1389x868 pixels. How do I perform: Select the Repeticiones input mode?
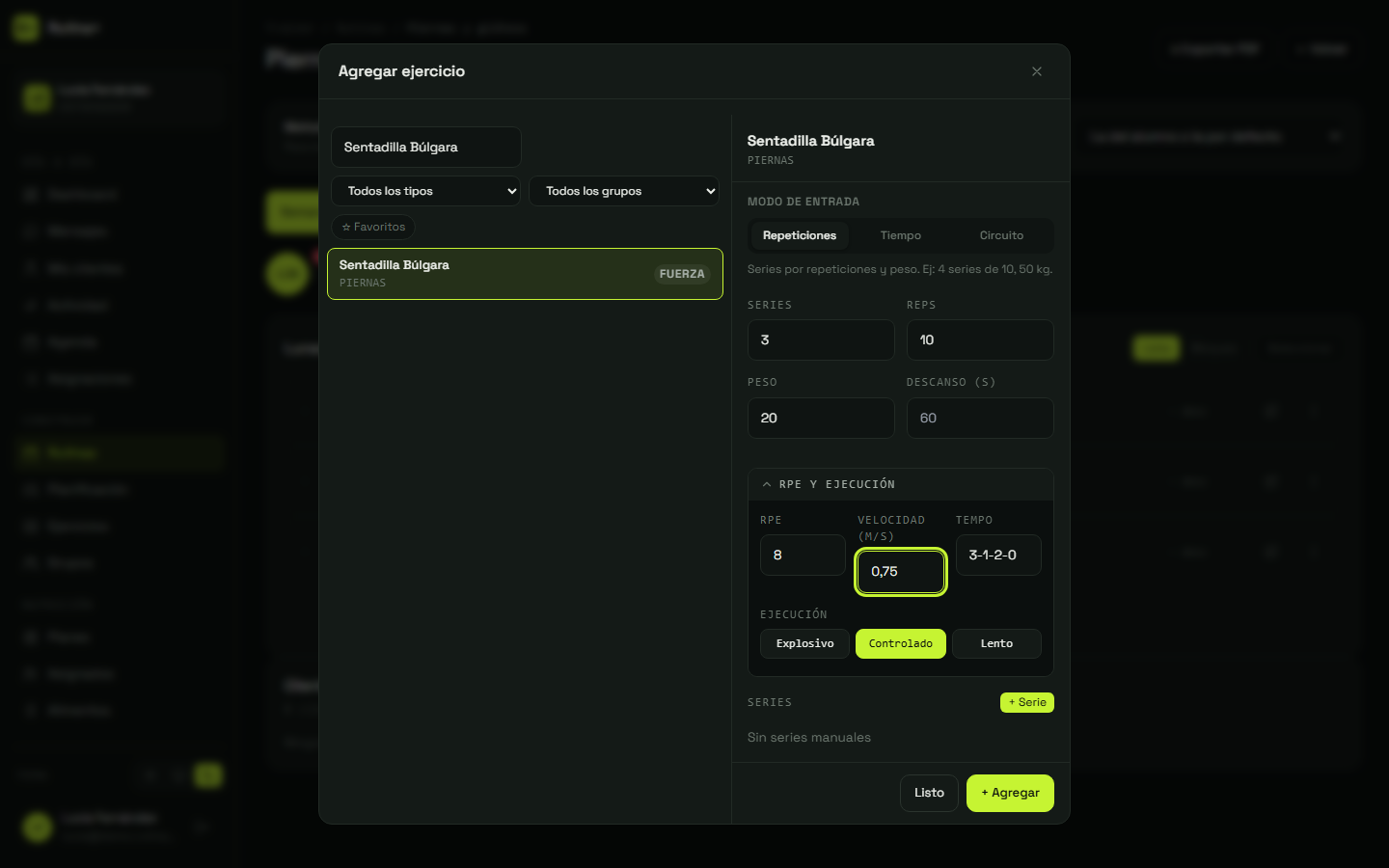800,235
